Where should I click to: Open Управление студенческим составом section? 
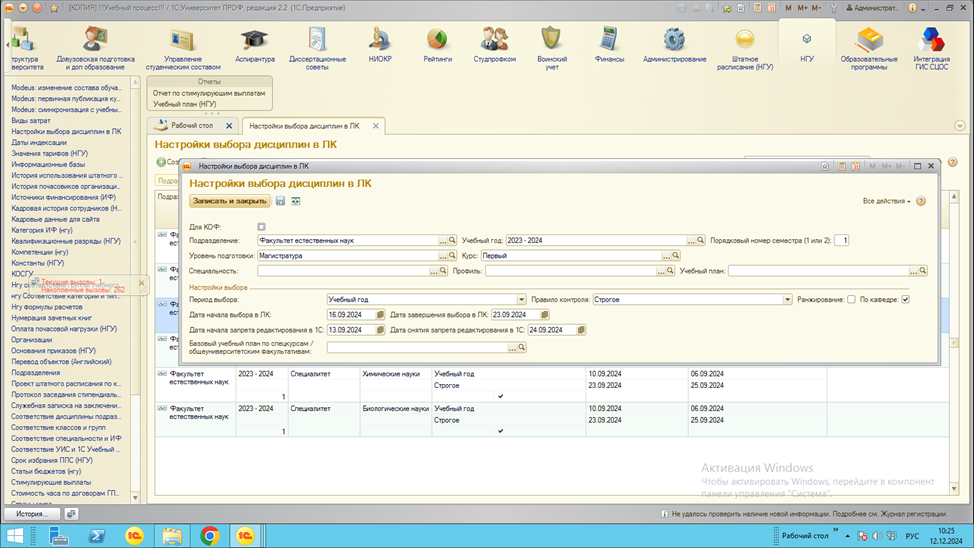(183, 48)
